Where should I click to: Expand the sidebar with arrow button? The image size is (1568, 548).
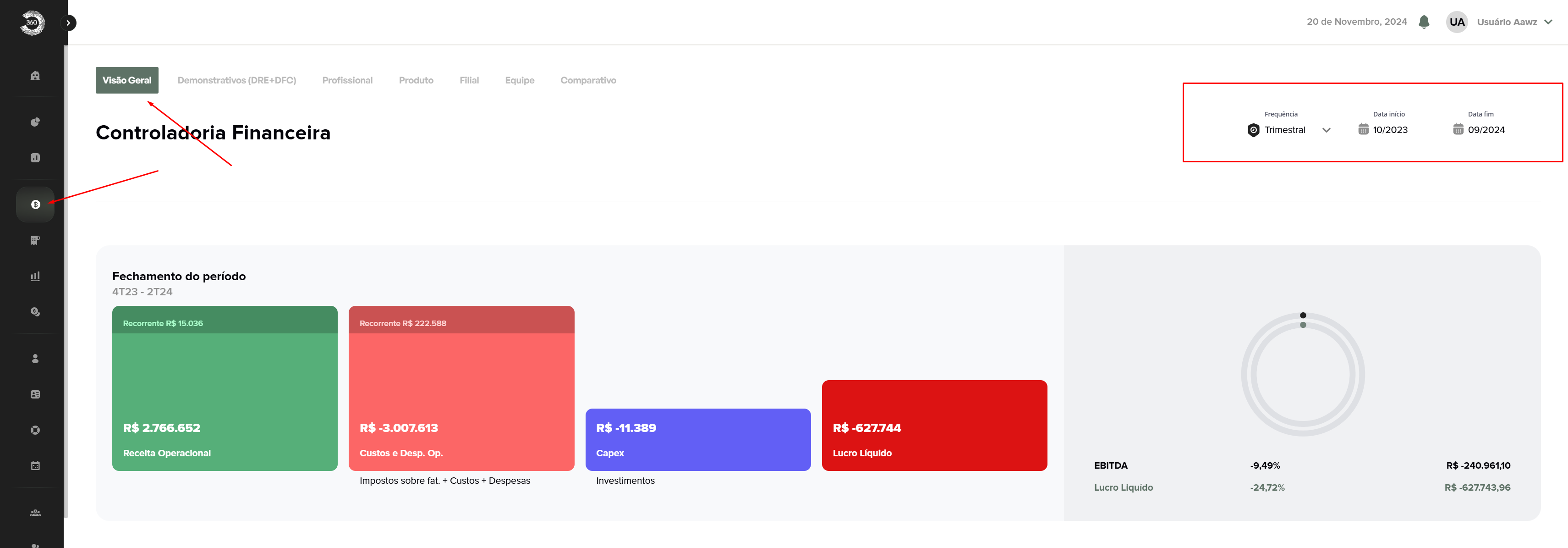pyautogui.click(x=68, y=23)
